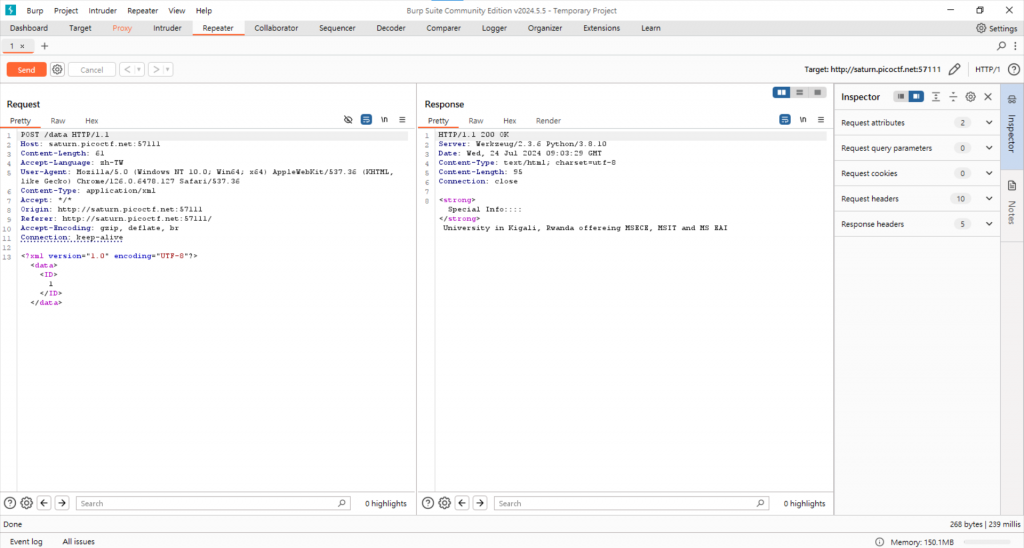
Task: Switch to the Collaborator tab
Action: [x=276, y=28]
